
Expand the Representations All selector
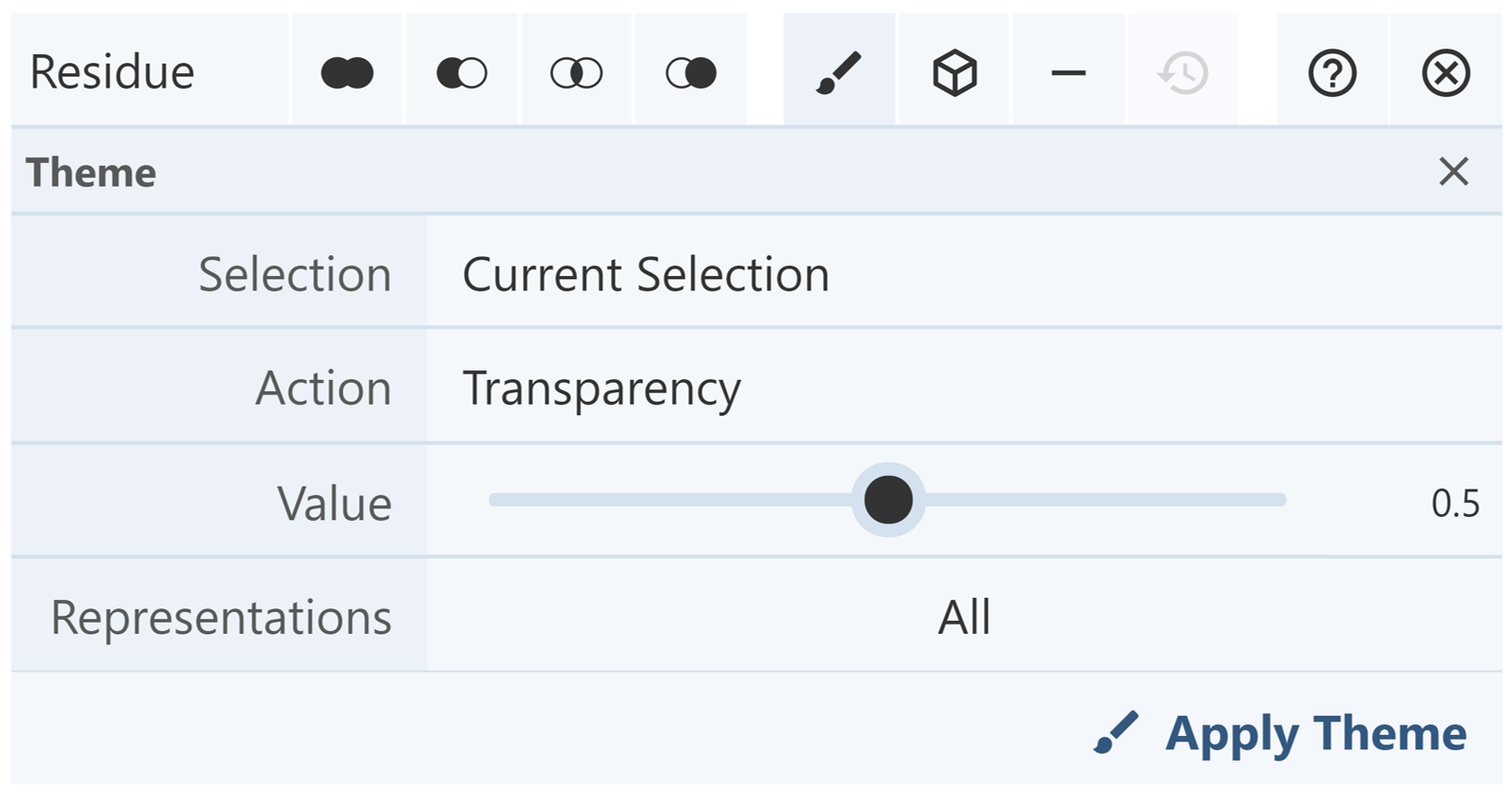(963, 617)
